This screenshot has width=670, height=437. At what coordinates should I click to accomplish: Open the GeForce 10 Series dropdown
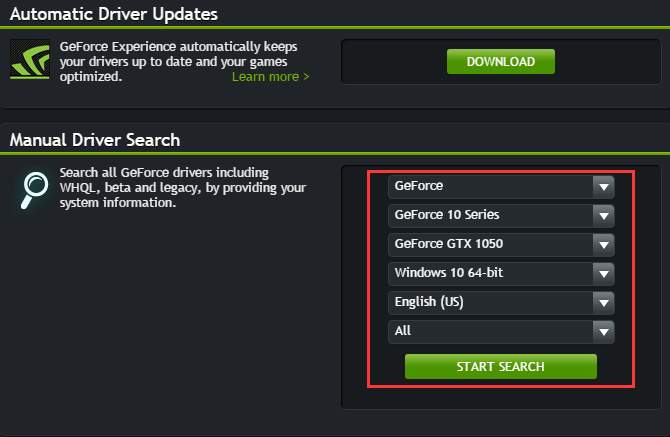coord(501,216)
